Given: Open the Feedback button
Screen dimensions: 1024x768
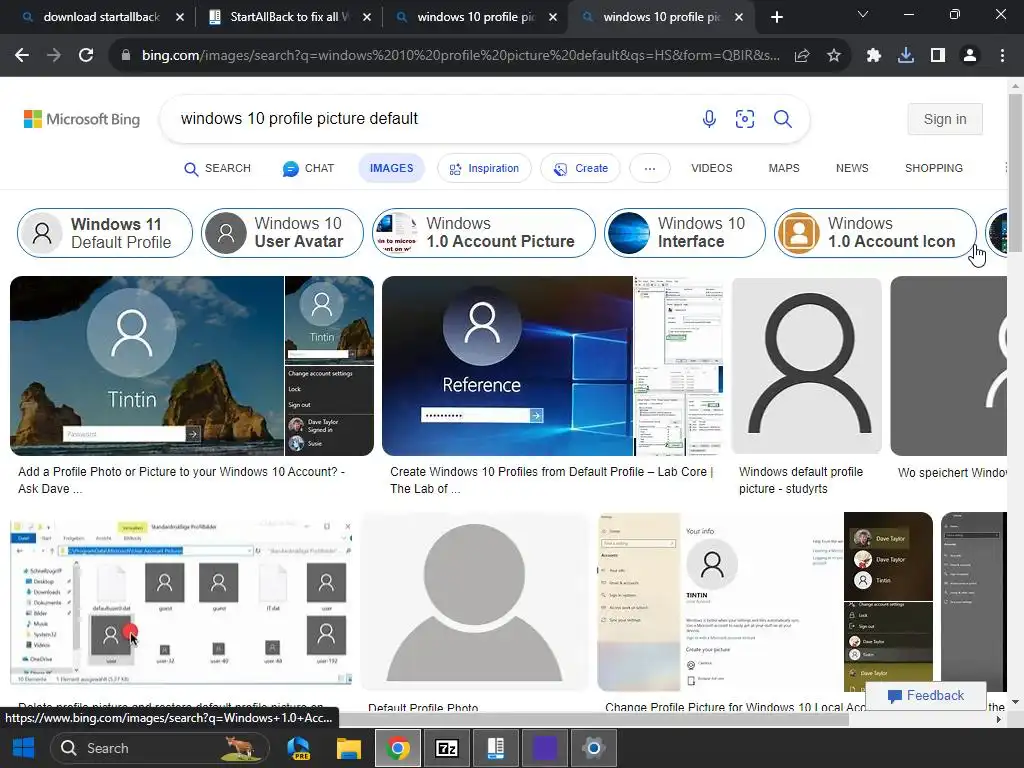Looking at the screenshot, I should click(925, 696).
